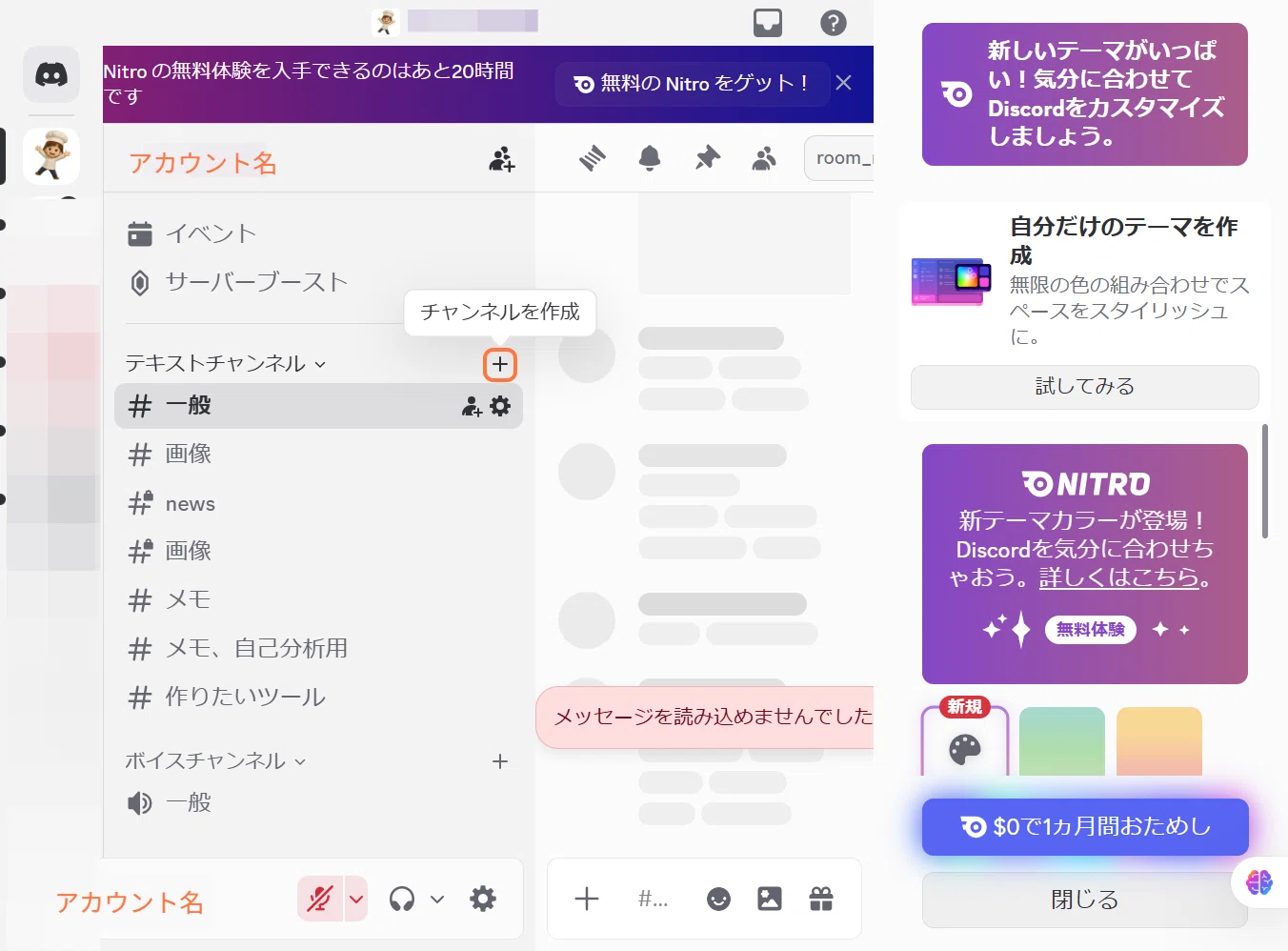Viewport: 1288px width, 951px height.
Task: Select the chef avatar server icon
Action: (51, 156)
